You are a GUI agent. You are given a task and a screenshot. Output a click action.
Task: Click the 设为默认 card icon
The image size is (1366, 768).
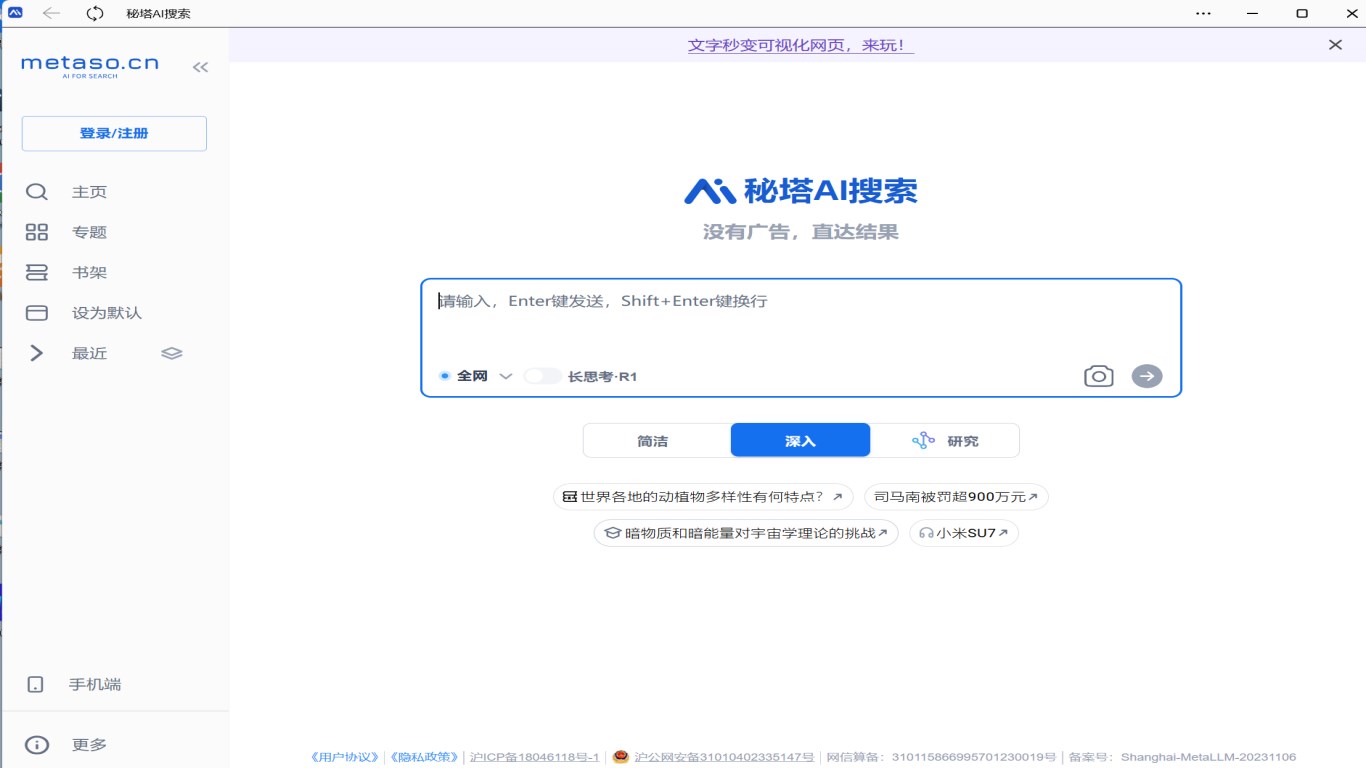36,313
